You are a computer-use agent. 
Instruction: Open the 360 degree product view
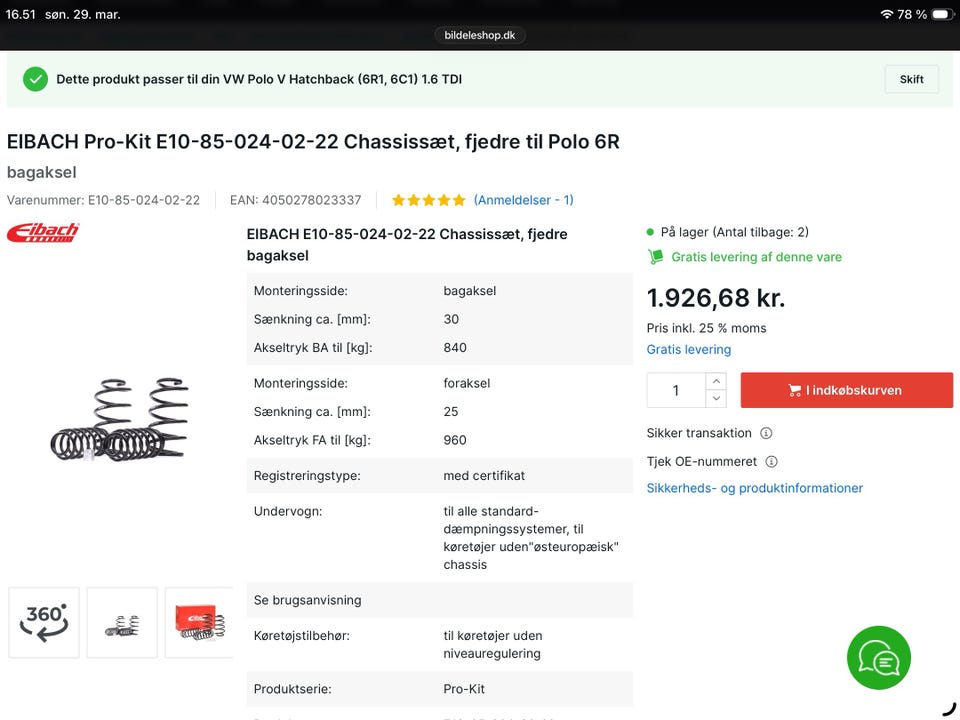point(44,623)
